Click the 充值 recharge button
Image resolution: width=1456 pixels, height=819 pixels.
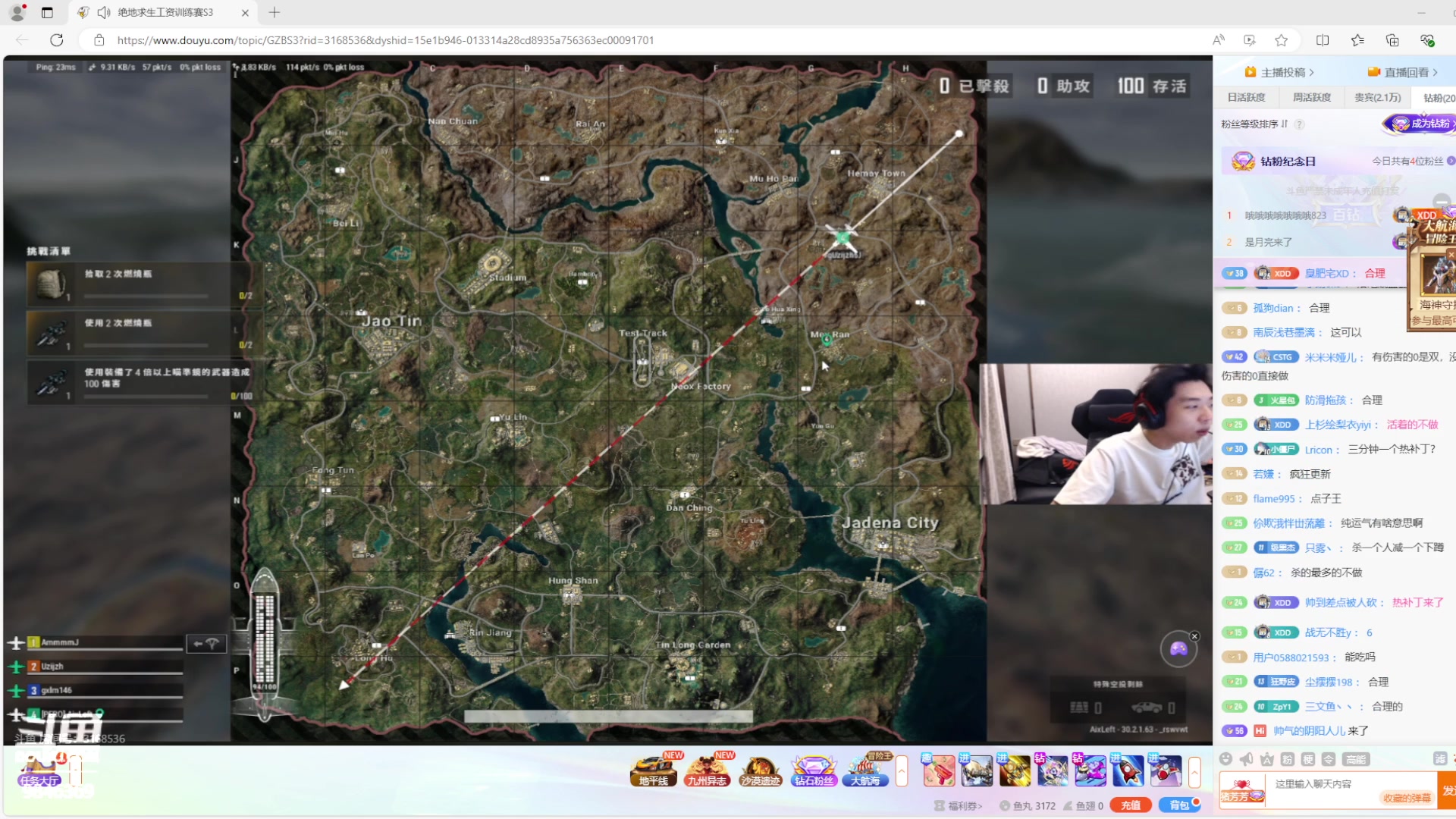1131,805
